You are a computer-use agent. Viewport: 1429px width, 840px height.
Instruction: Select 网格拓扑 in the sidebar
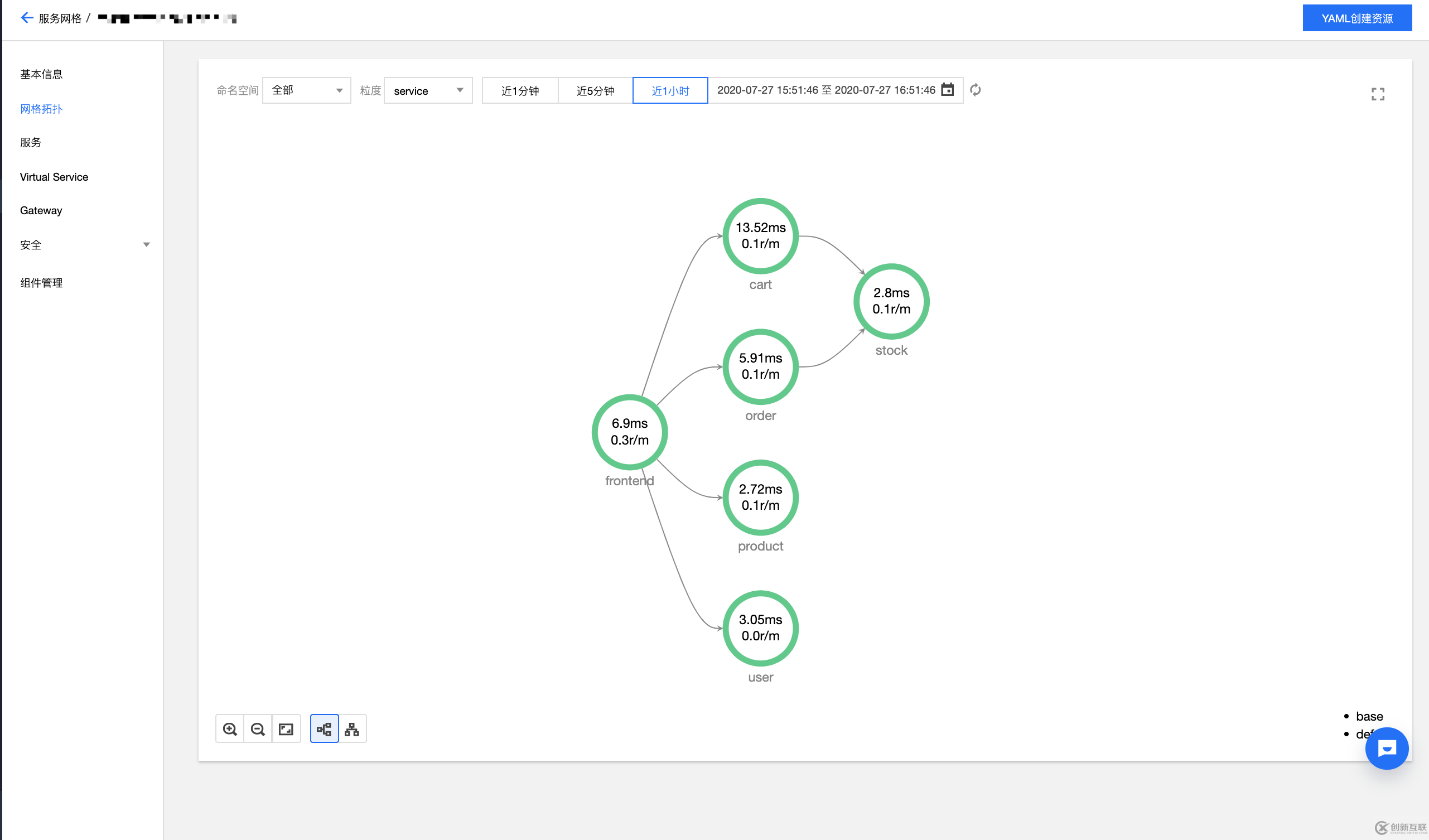coord(41,108)
